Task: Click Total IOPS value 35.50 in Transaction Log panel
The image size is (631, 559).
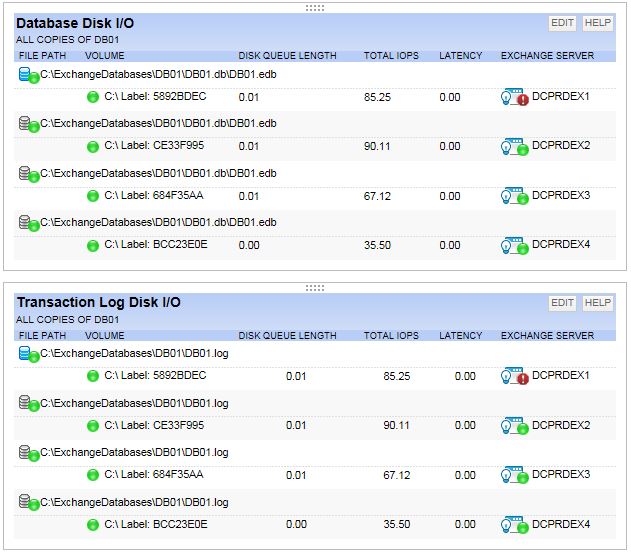Action: coord(396,524)
